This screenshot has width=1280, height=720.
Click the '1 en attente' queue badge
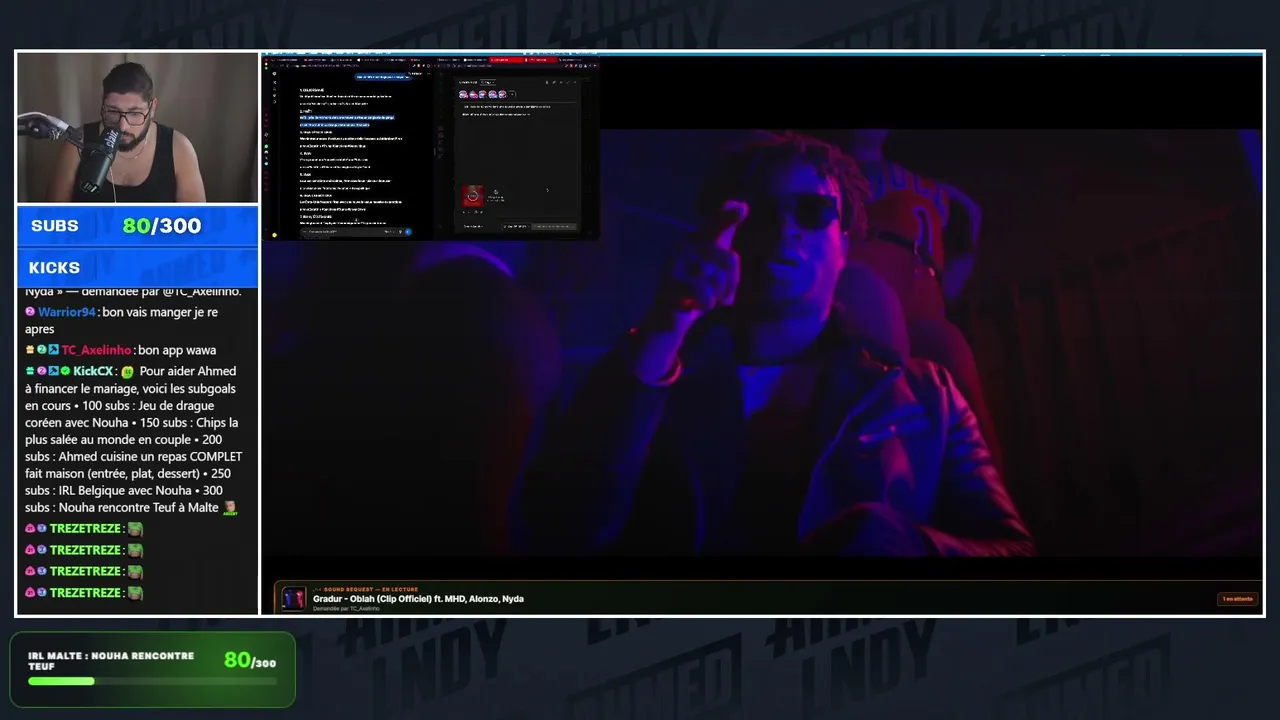1237,599
